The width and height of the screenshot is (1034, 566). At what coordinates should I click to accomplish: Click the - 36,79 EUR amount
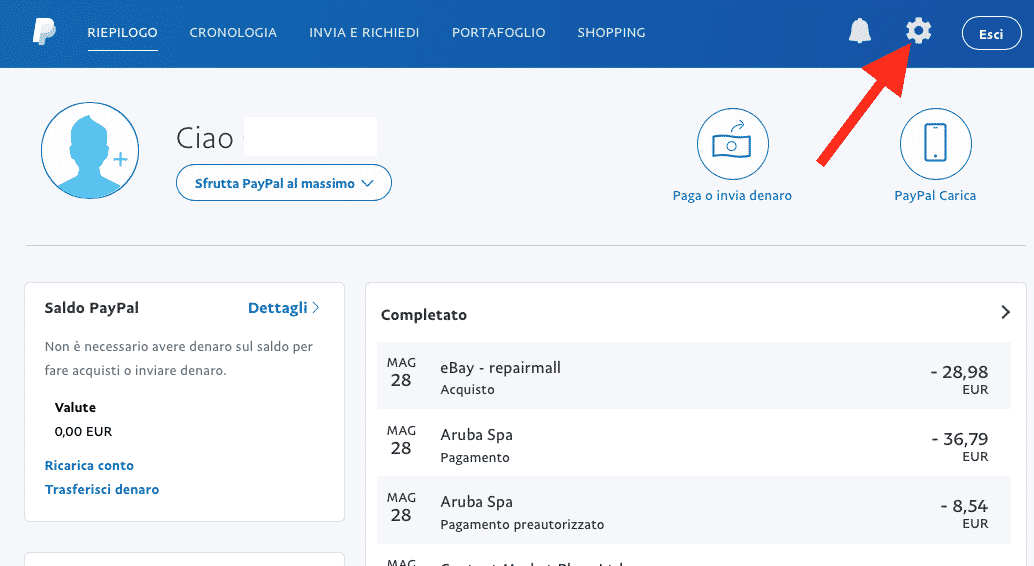point(959,447)
